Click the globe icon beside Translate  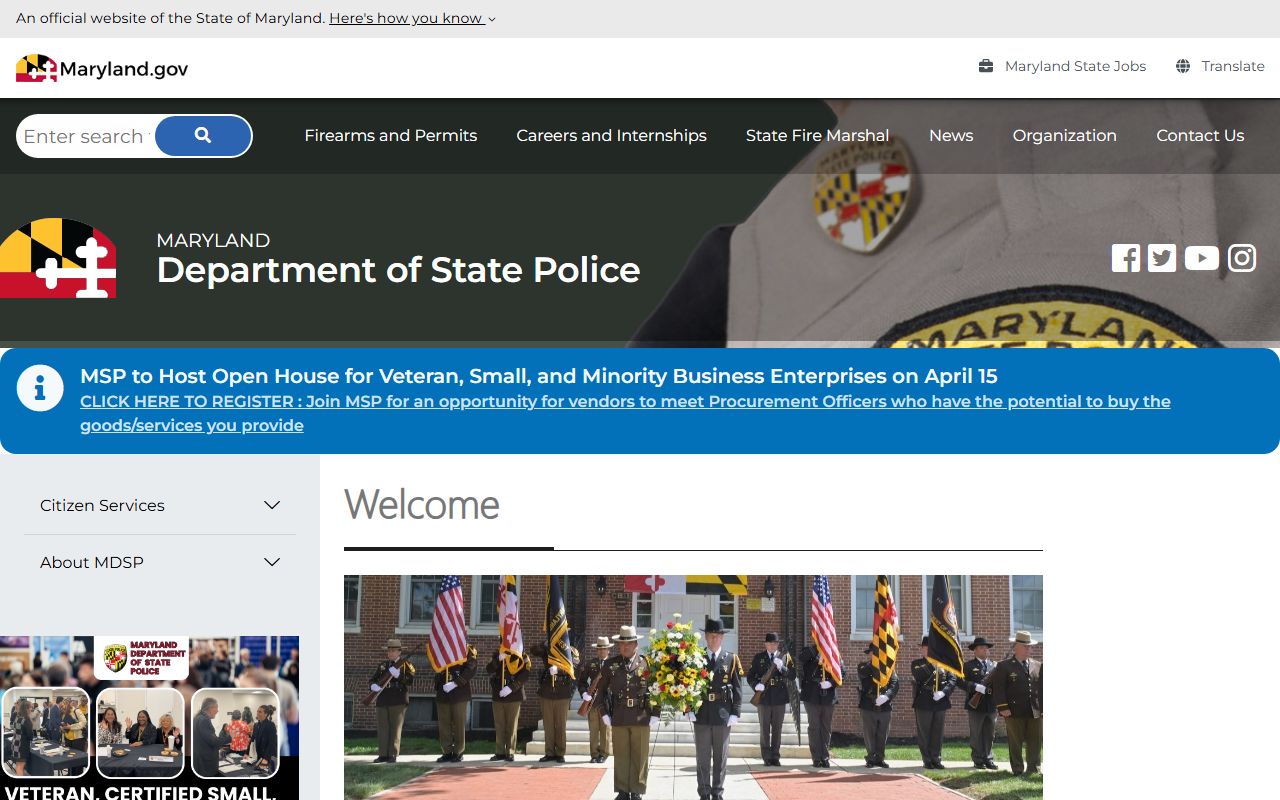(1183, 66)
